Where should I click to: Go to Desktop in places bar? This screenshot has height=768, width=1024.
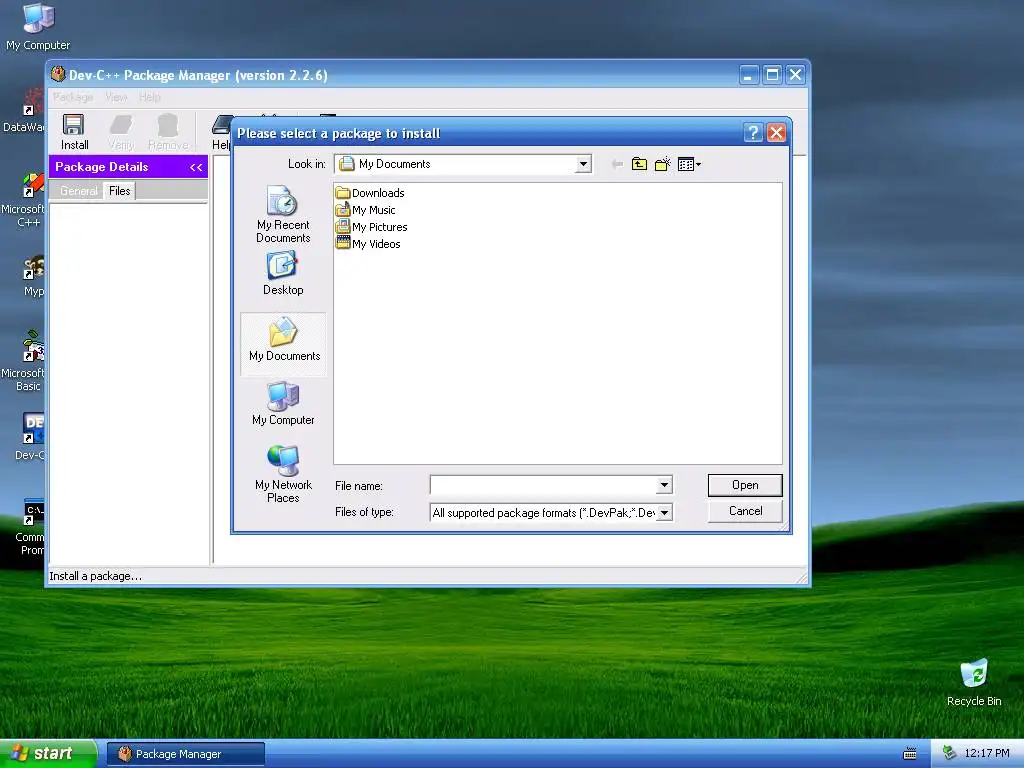pos(283,274)
